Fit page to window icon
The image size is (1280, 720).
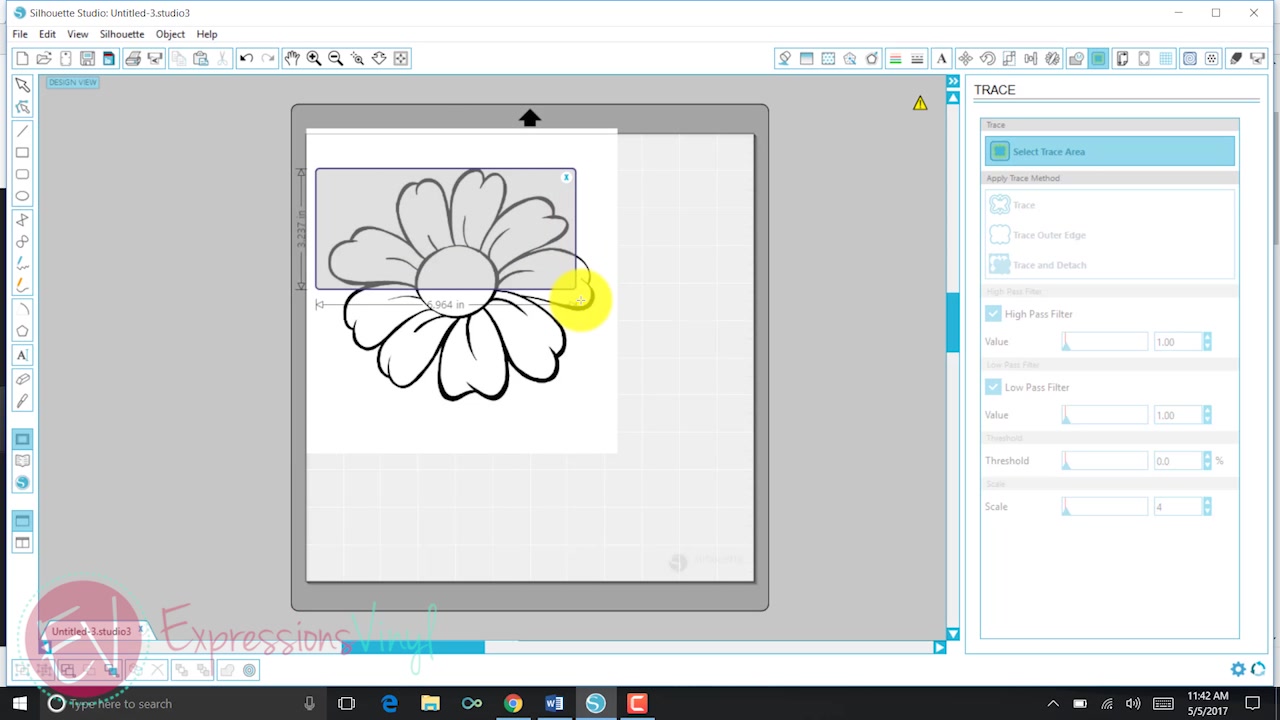401,59
